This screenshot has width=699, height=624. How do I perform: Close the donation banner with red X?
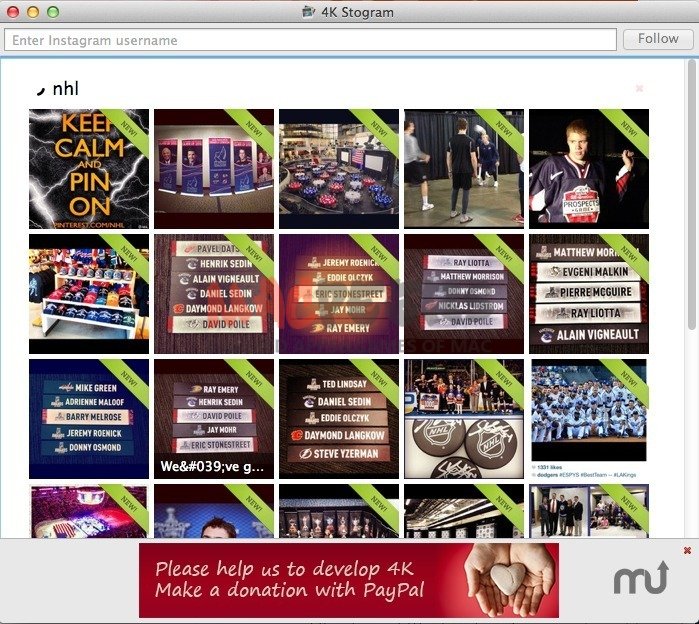coord(687,550)
